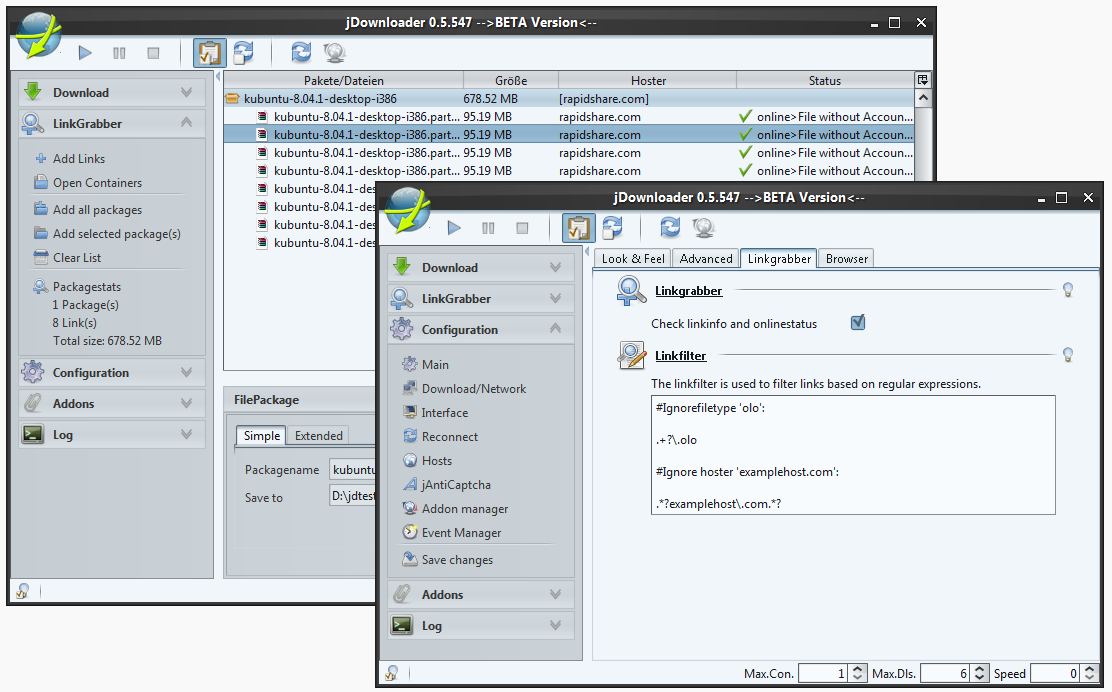Click the Stop icon in front window toolbar

click(x=522, y=228)
